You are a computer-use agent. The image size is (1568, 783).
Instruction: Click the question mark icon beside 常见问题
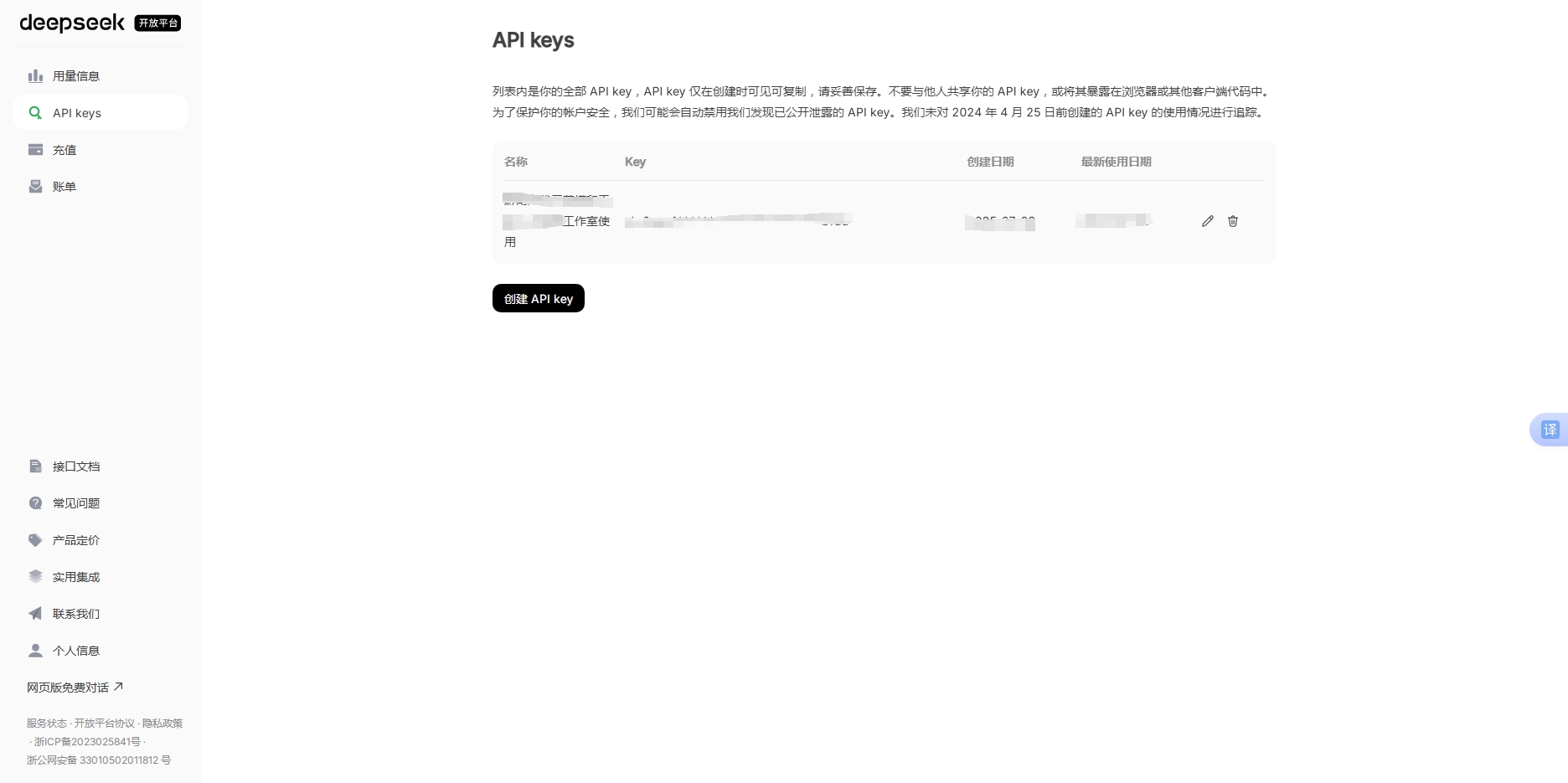click(x=35, y=503)
